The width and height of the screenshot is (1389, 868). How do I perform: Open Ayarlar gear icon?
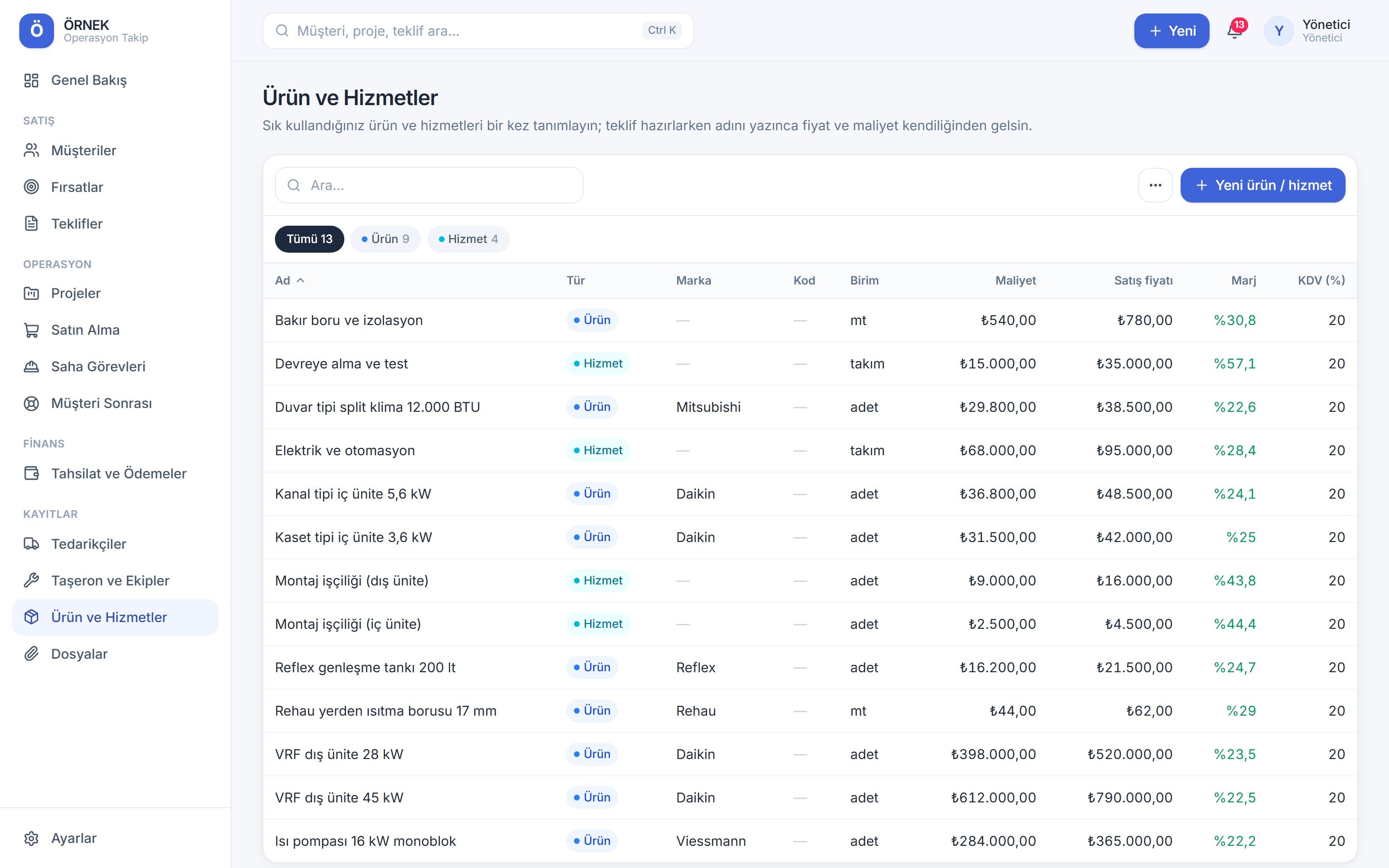point(31,839)
